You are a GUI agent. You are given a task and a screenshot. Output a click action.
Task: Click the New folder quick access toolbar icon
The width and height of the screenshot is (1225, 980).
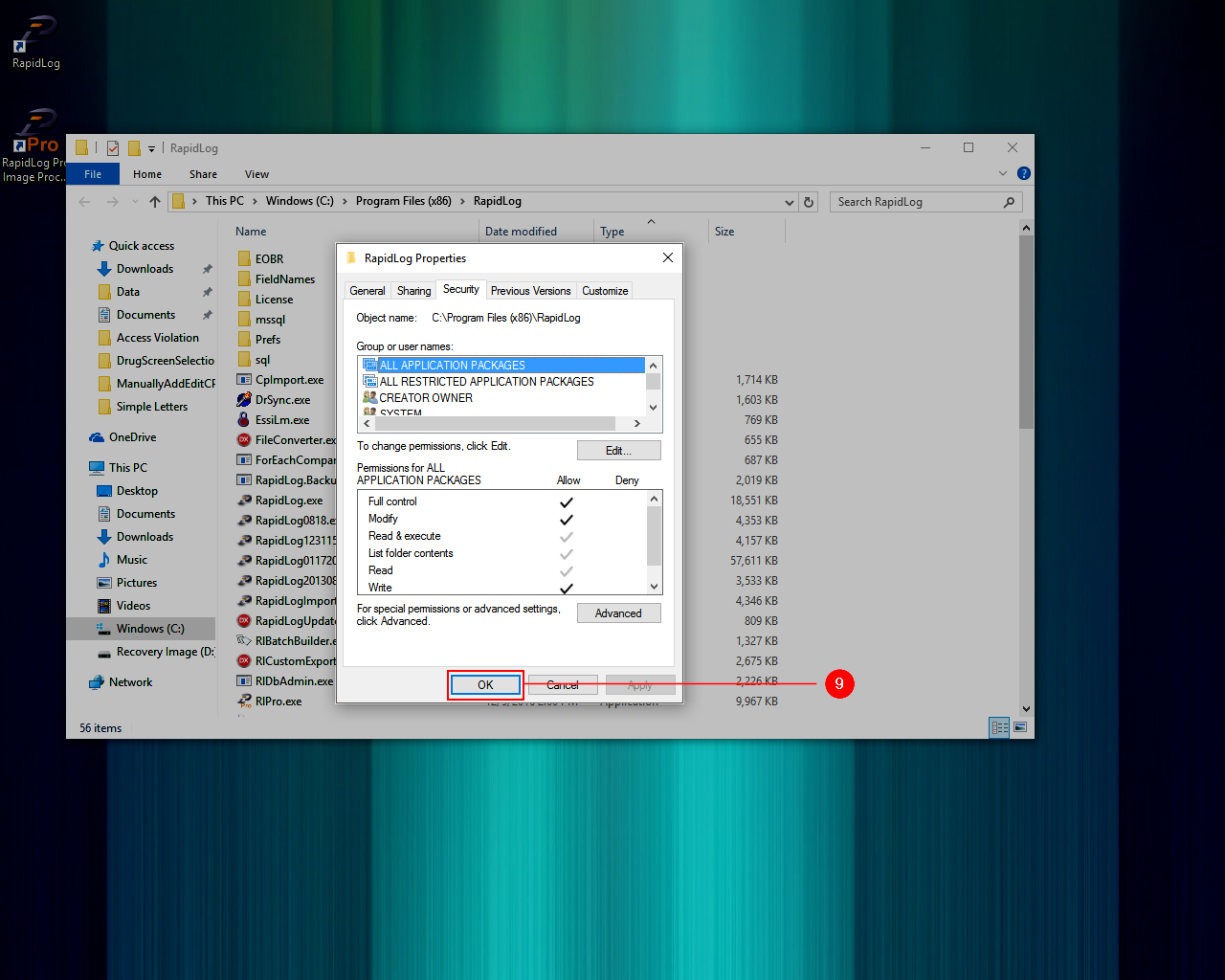point(134,148)
